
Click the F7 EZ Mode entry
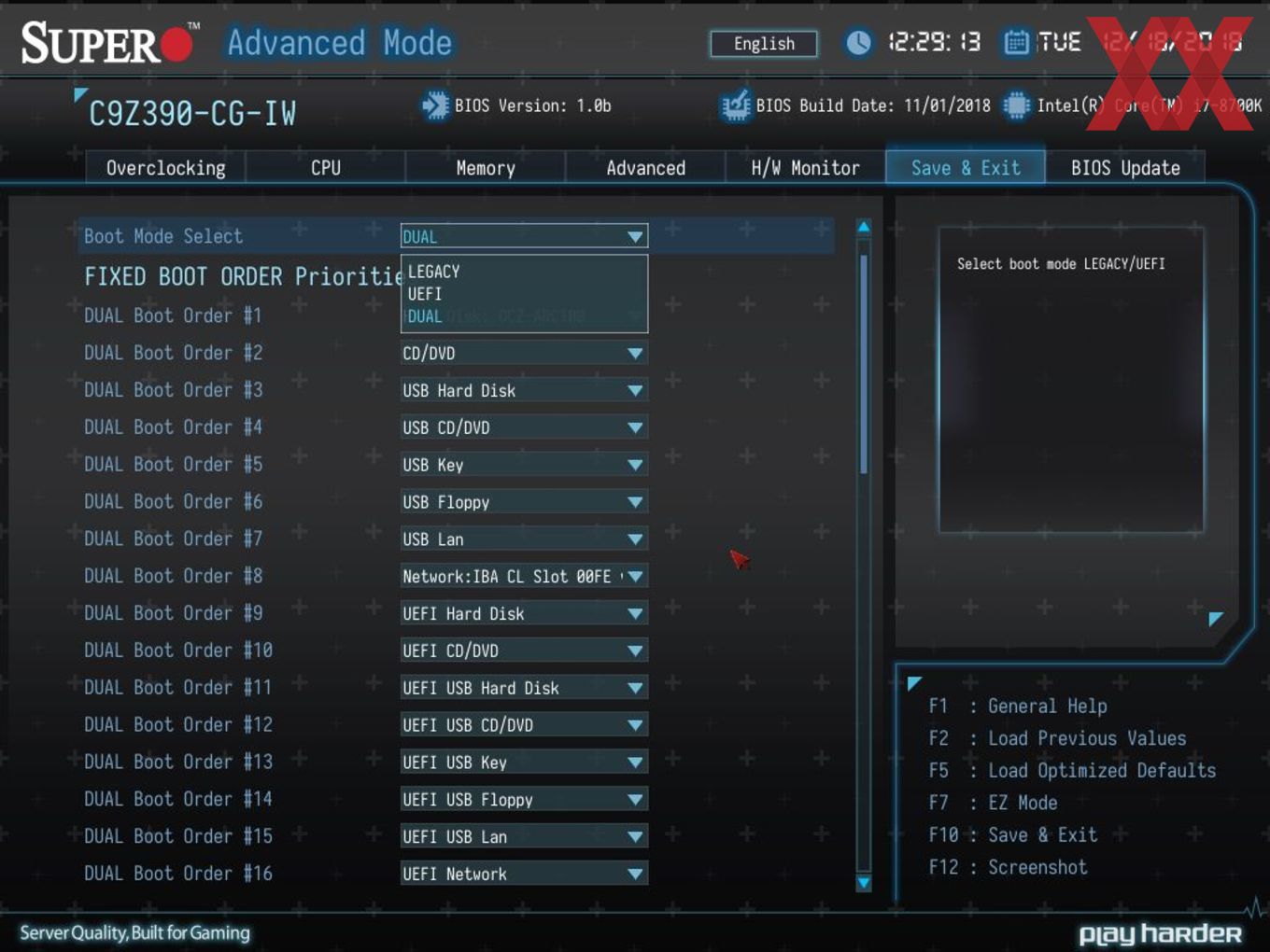pos(993,803)
